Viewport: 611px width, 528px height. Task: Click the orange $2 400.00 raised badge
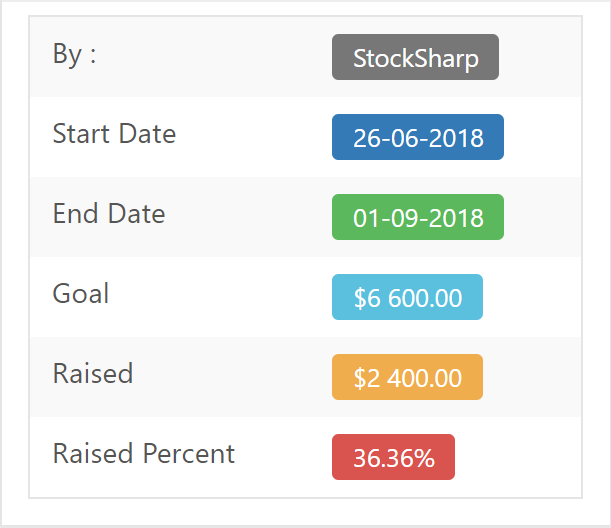point(407,378)
